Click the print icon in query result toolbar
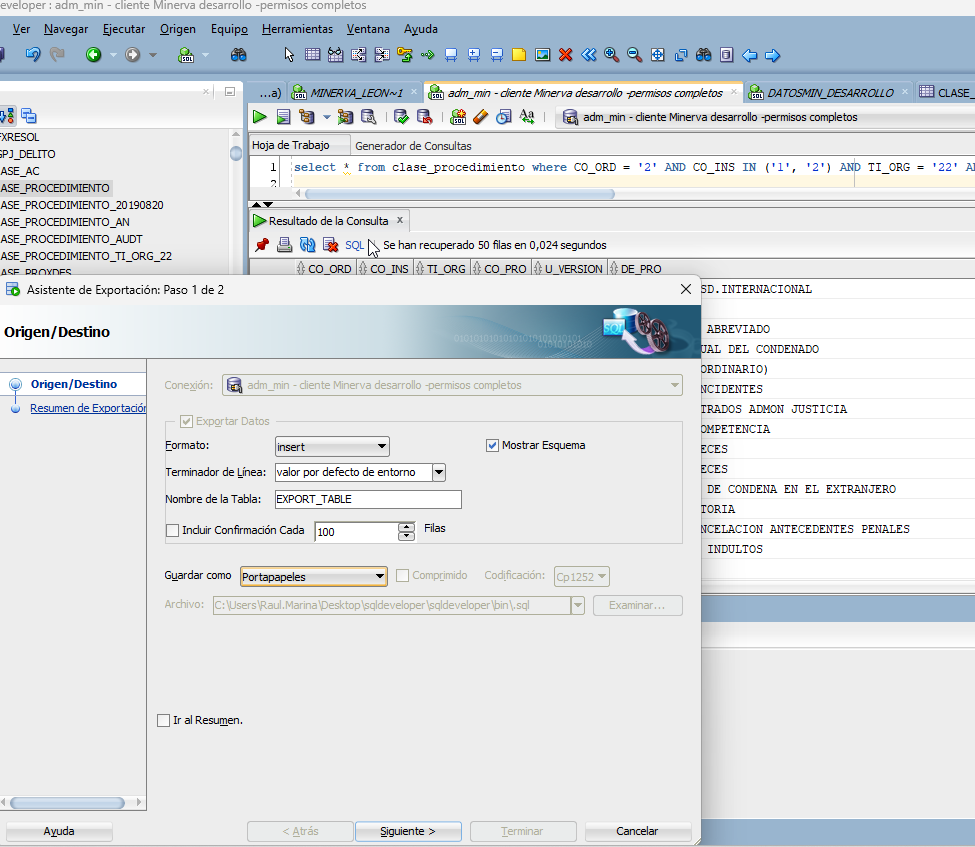This screenshot has width=975, height=847. click(285, 245)
